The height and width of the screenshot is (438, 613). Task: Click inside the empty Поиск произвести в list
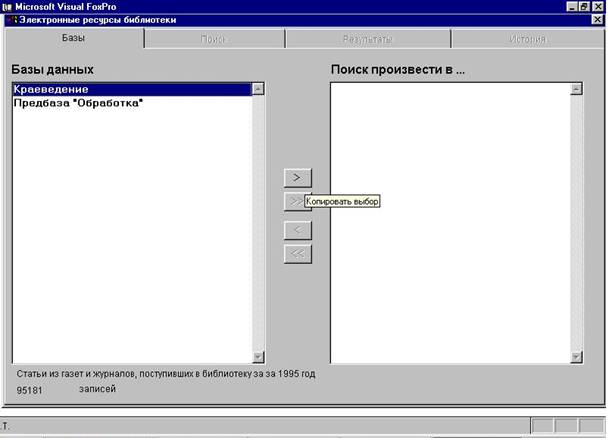450,220
